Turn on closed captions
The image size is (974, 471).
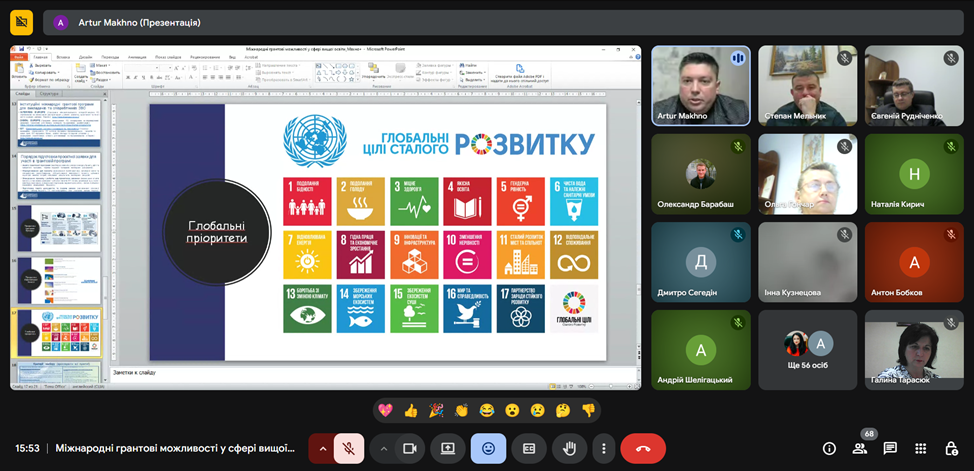[x=529, y=448]
